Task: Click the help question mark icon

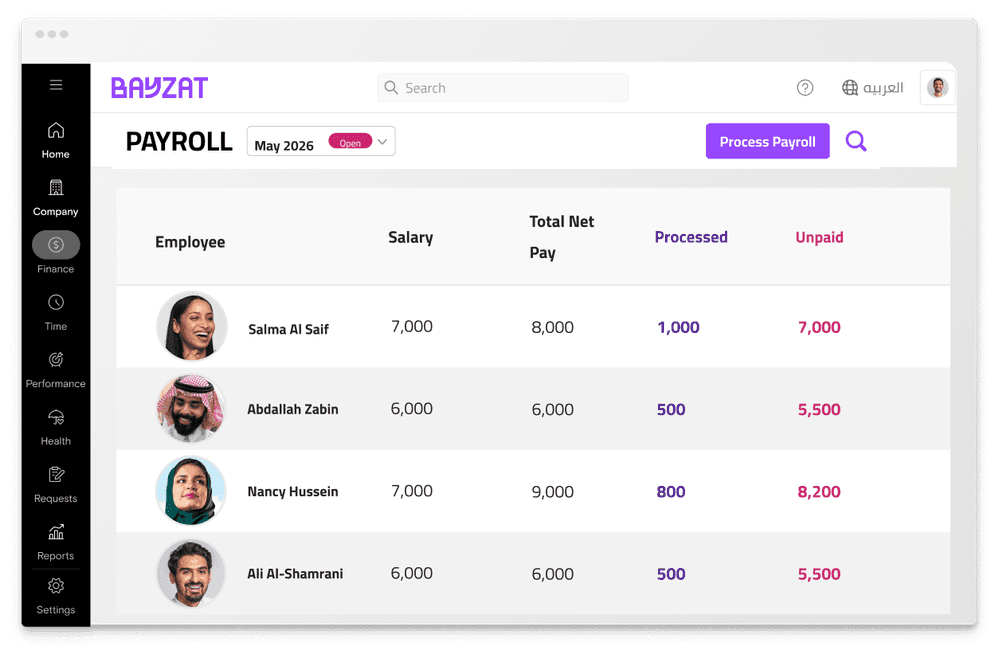Action: coord(805,88)
